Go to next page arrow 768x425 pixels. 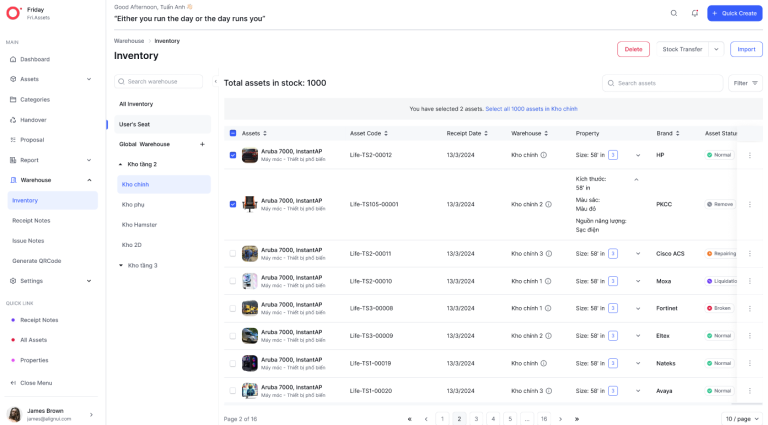coord(560,419)
